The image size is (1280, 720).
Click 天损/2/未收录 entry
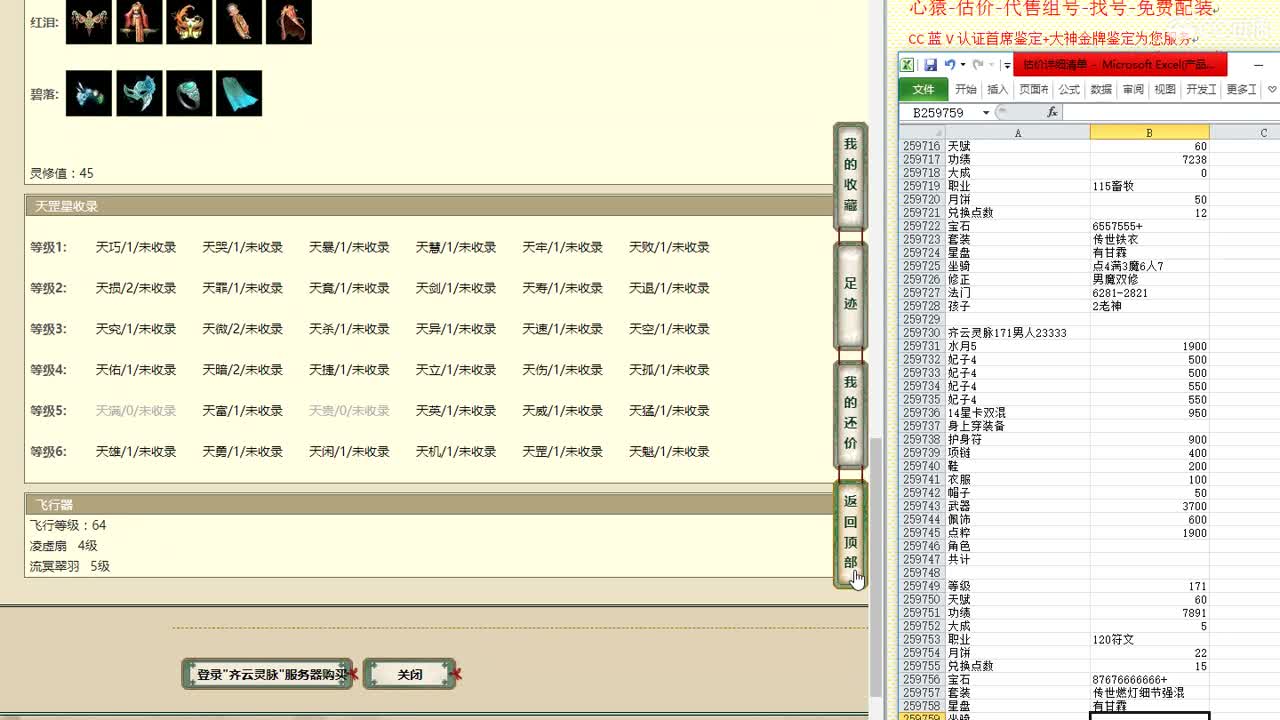coord(136,288)
